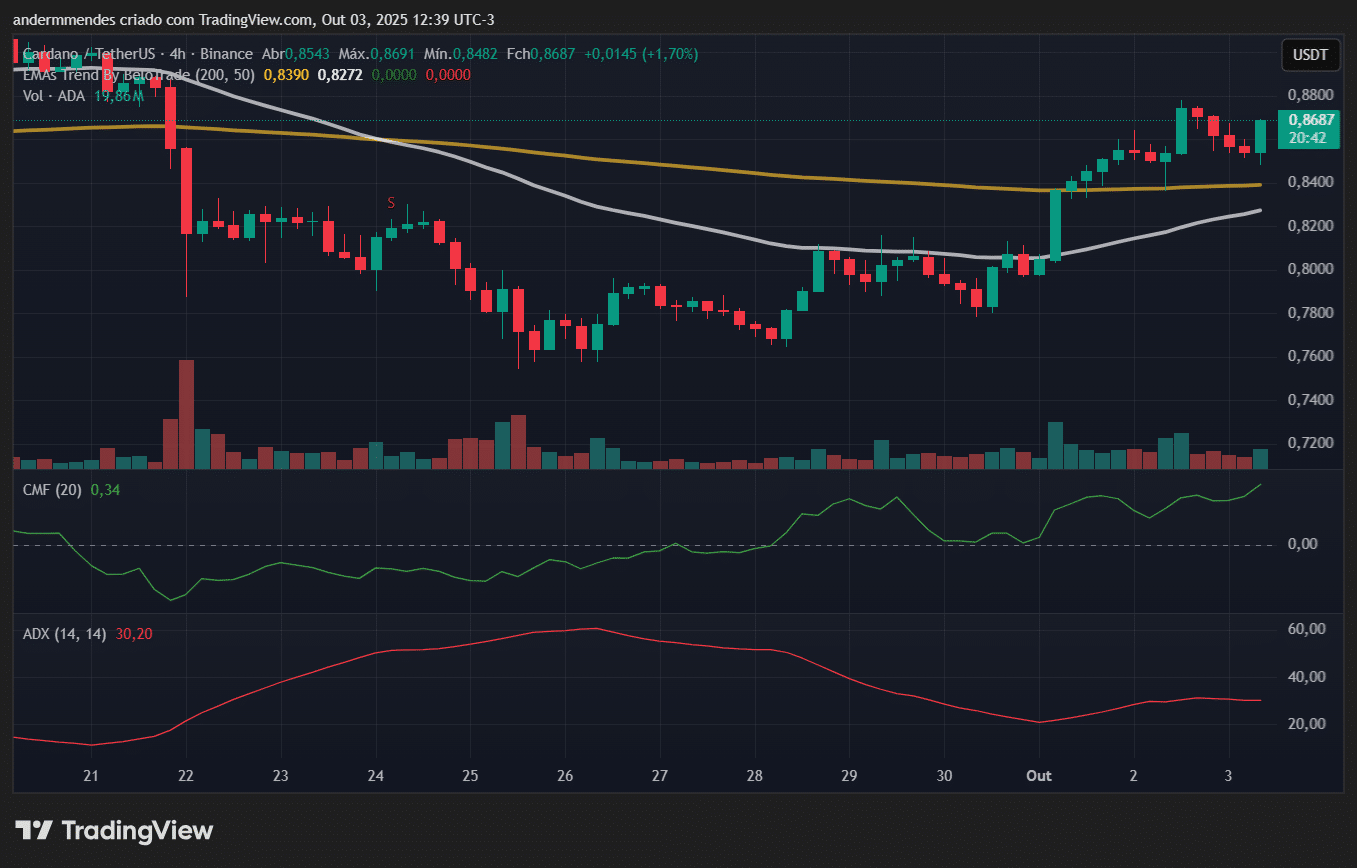Click the 0,8000 price scale label

(1308, 269)
